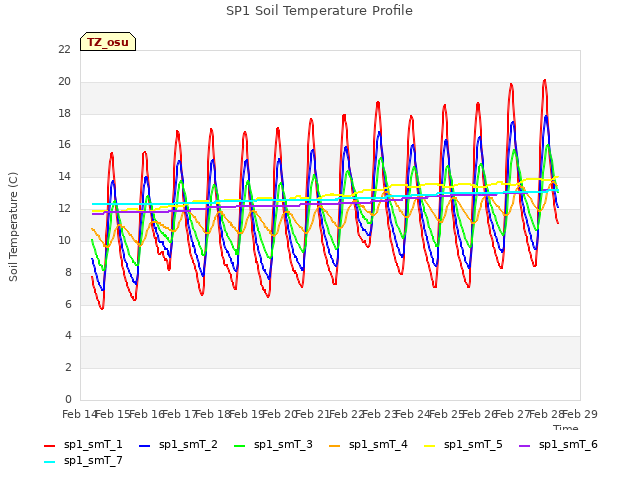Click the red sp1_smT_1 legend swatch
Screen dimensions: 640x480
click(x=49, y=446)
